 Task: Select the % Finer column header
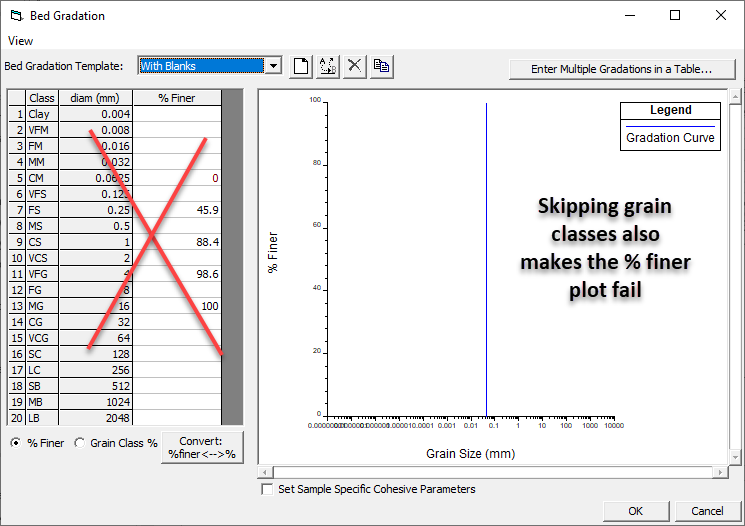177,98
